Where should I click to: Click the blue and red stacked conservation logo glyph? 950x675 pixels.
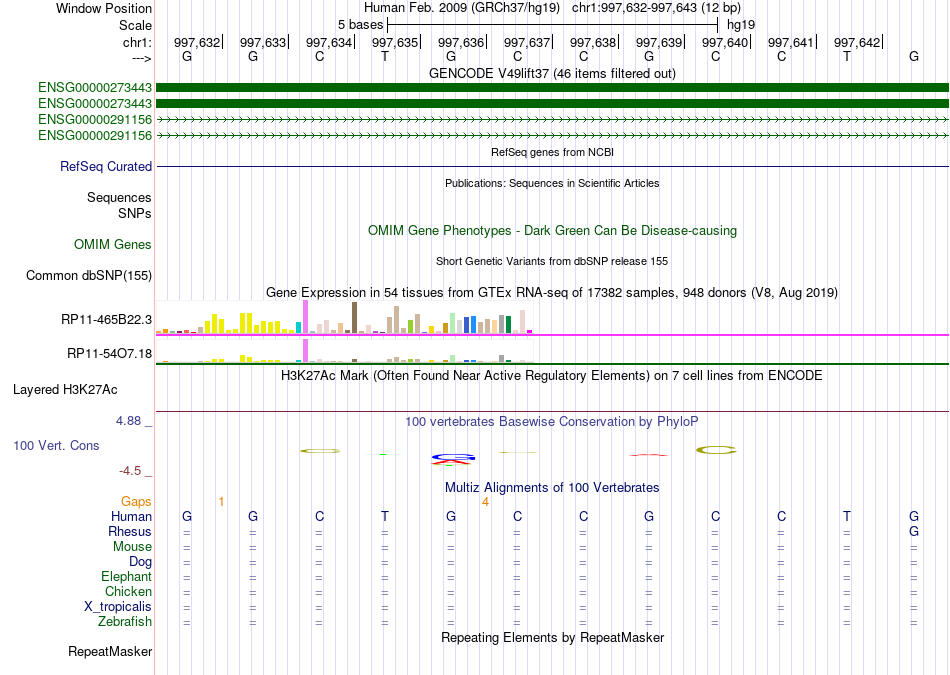(x=451, y=459)
